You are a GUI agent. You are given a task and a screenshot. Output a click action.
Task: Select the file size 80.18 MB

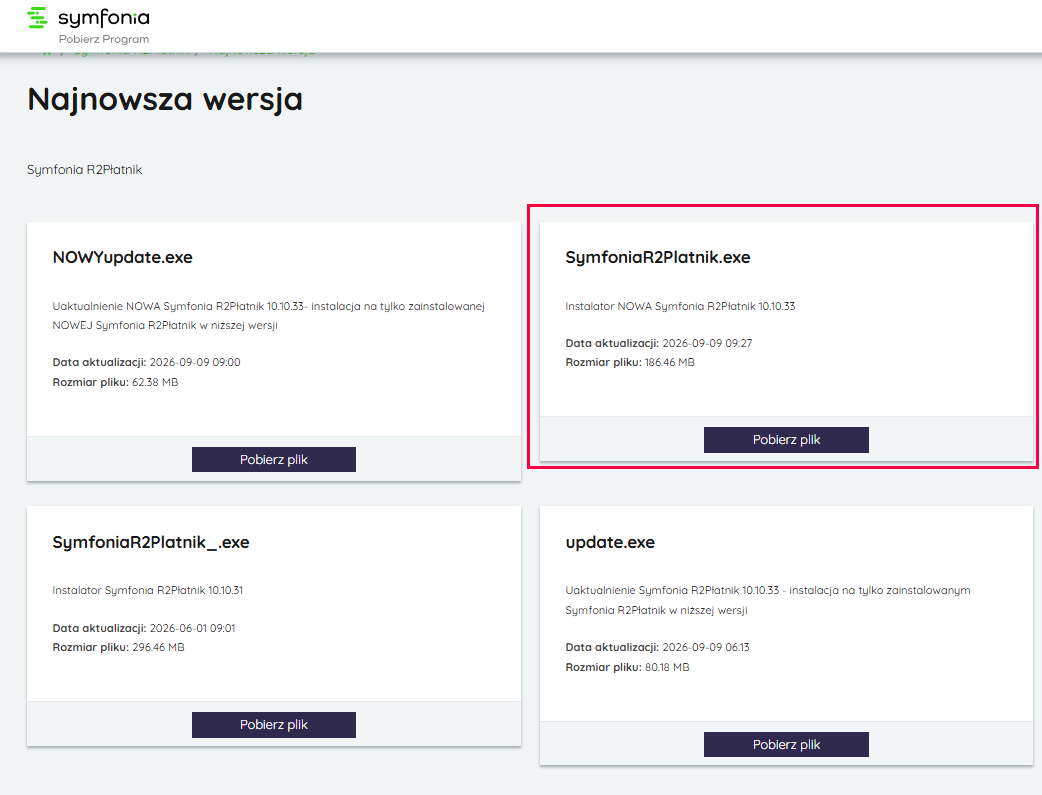coord(667,667)
